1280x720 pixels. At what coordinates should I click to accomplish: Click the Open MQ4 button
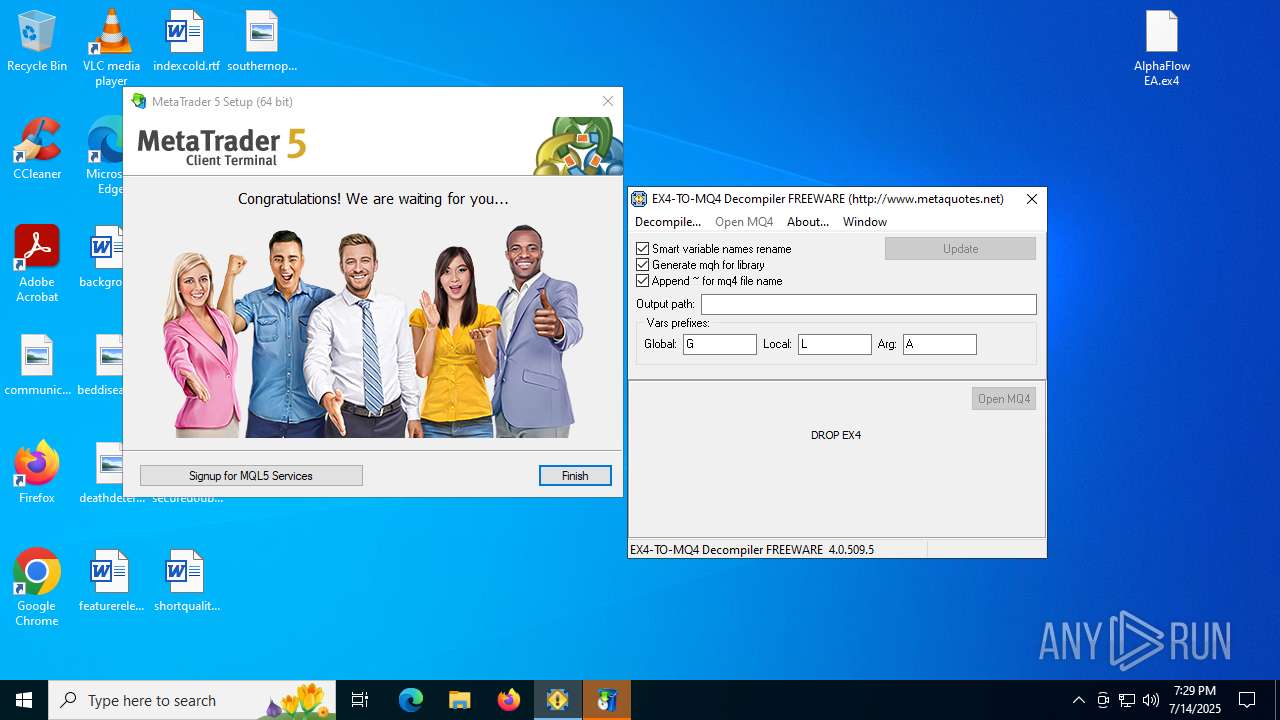click(1004, 399)
